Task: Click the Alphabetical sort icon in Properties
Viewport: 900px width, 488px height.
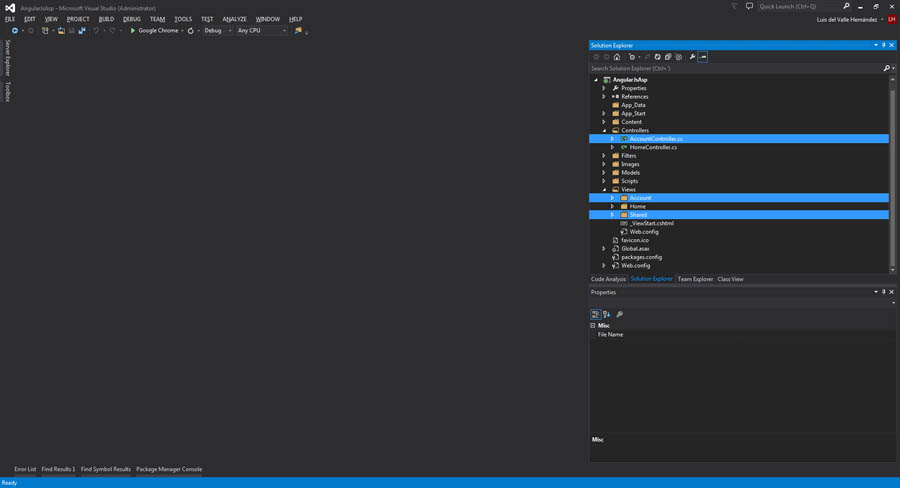Action: (x=607, y=314)
